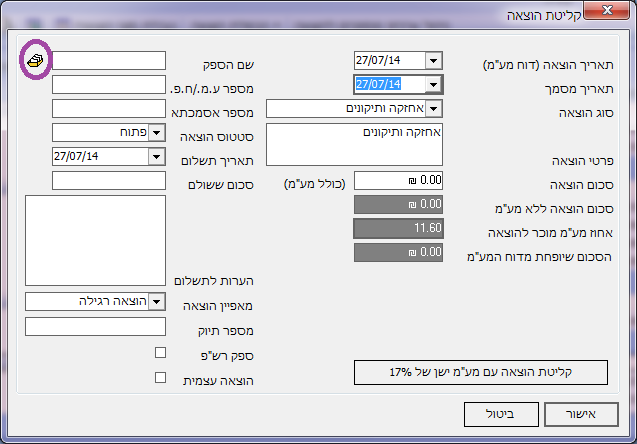
Task: Toggle the הוצאה עצמית checkbox
Action: coord(160,378)
